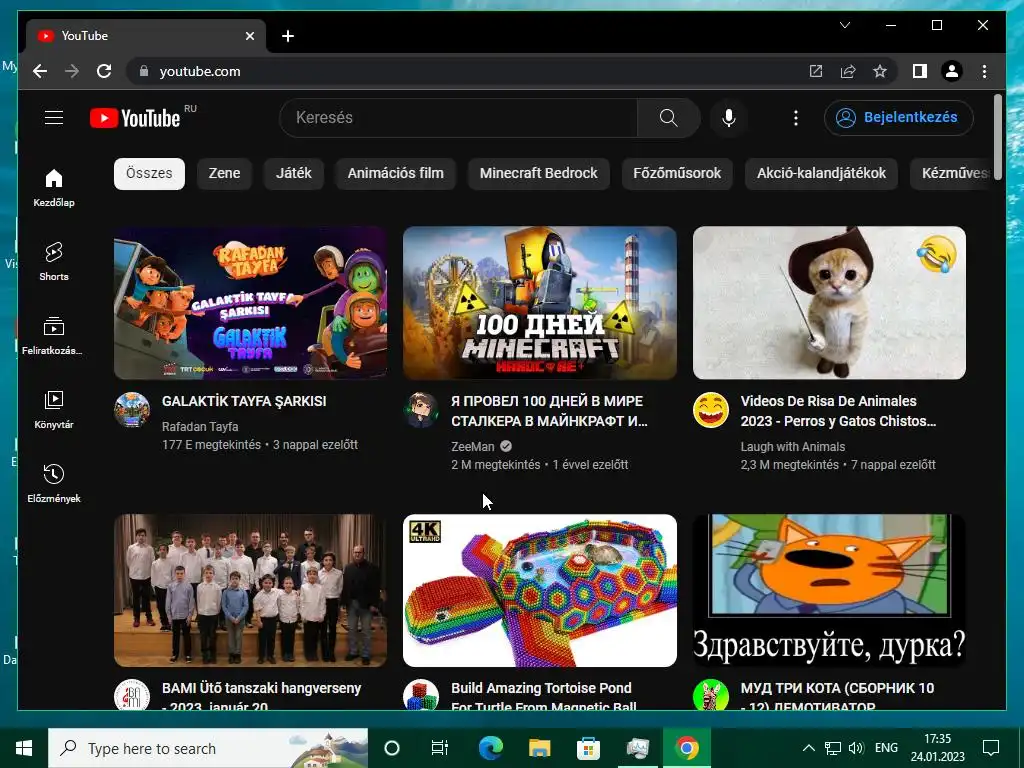
Task: Click МУД ТРИ КОТА video title
Action: point(837,696)
